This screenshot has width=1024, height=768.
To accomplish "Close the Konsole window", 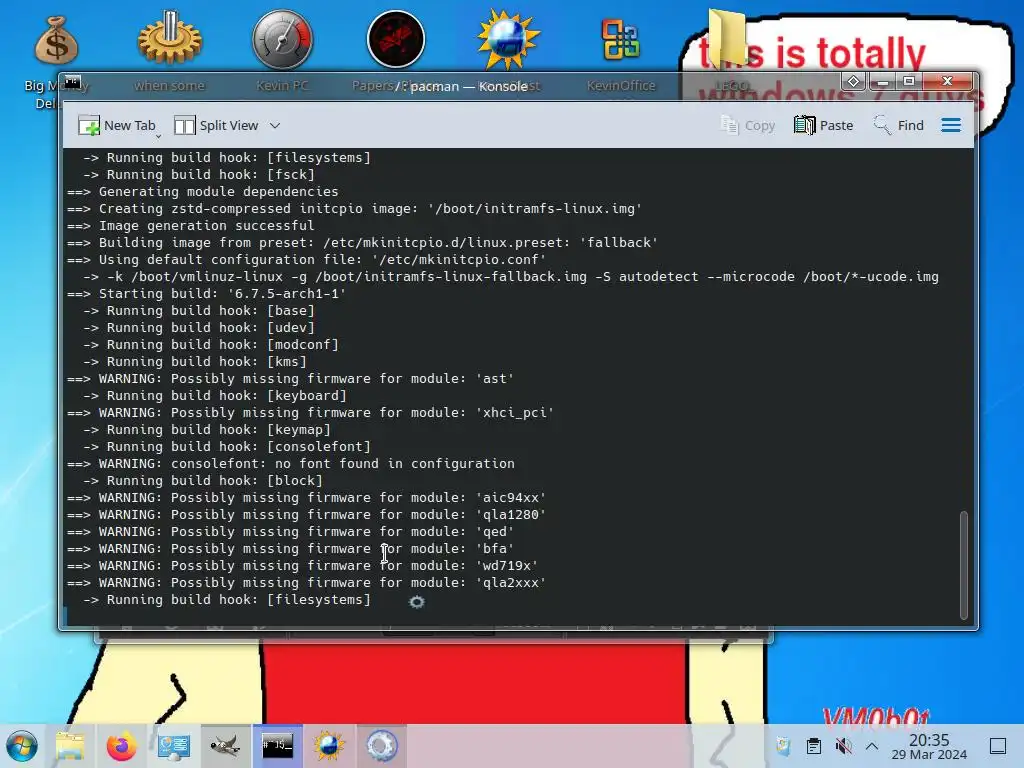I will 948,82.
